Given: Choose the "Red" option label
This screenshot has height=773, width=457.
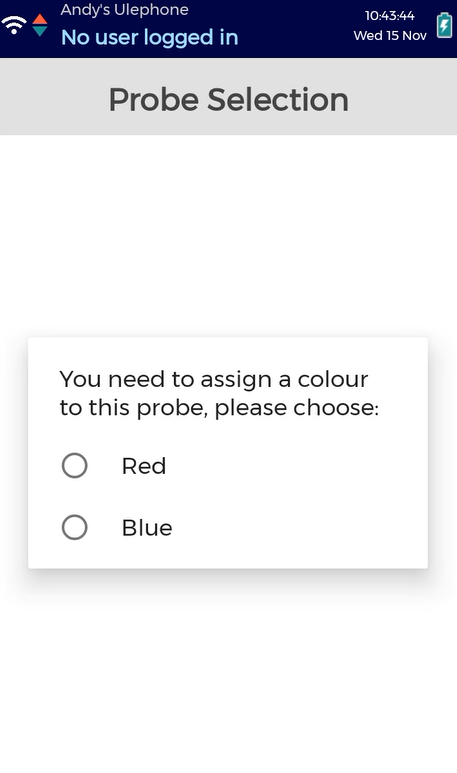Looking at the screenshot, I should click(x=144, y=466).
